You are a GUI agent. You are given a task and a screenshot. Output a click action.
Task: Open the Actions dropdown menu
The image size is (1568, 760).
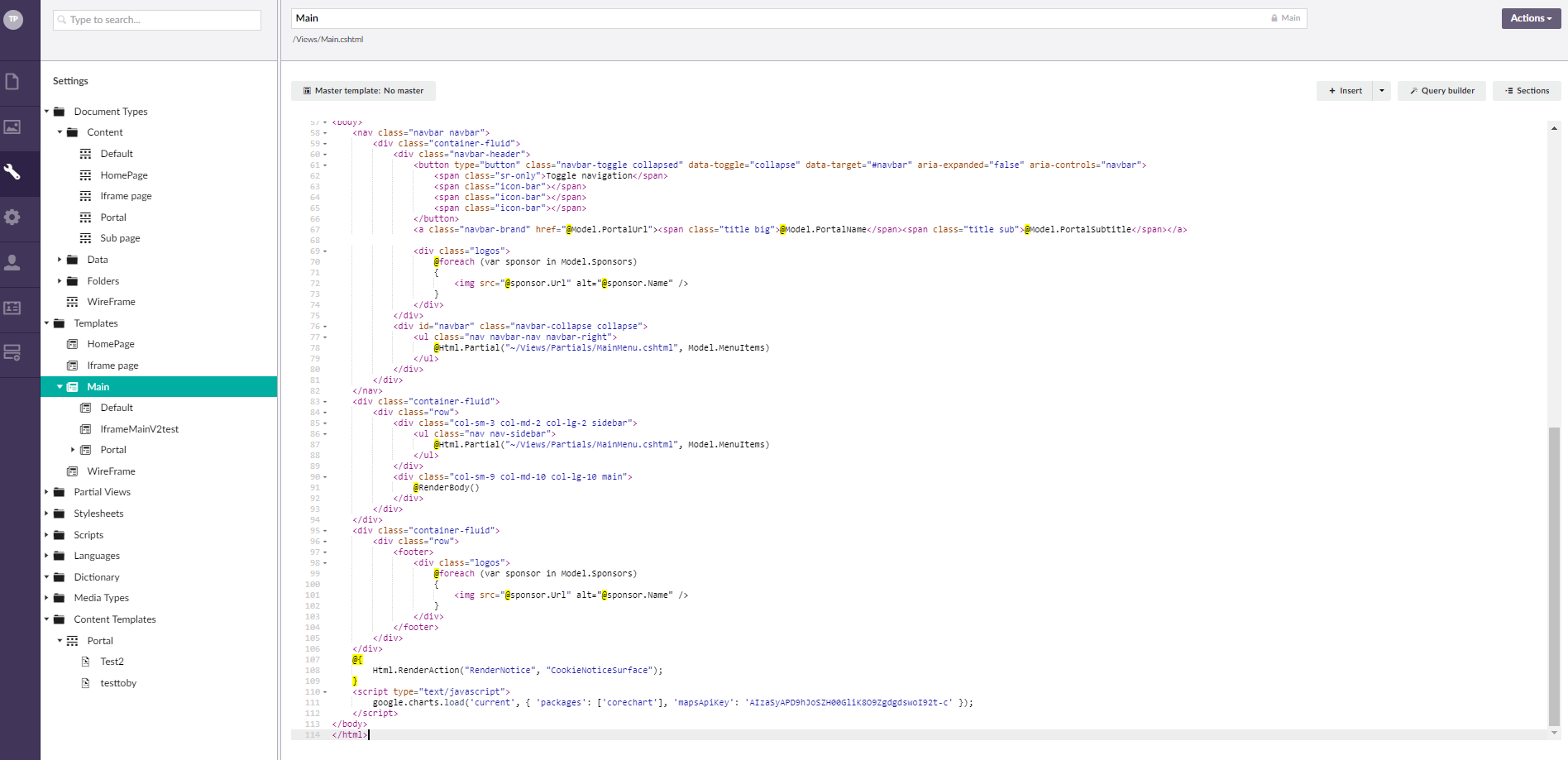pos(1531,18)
